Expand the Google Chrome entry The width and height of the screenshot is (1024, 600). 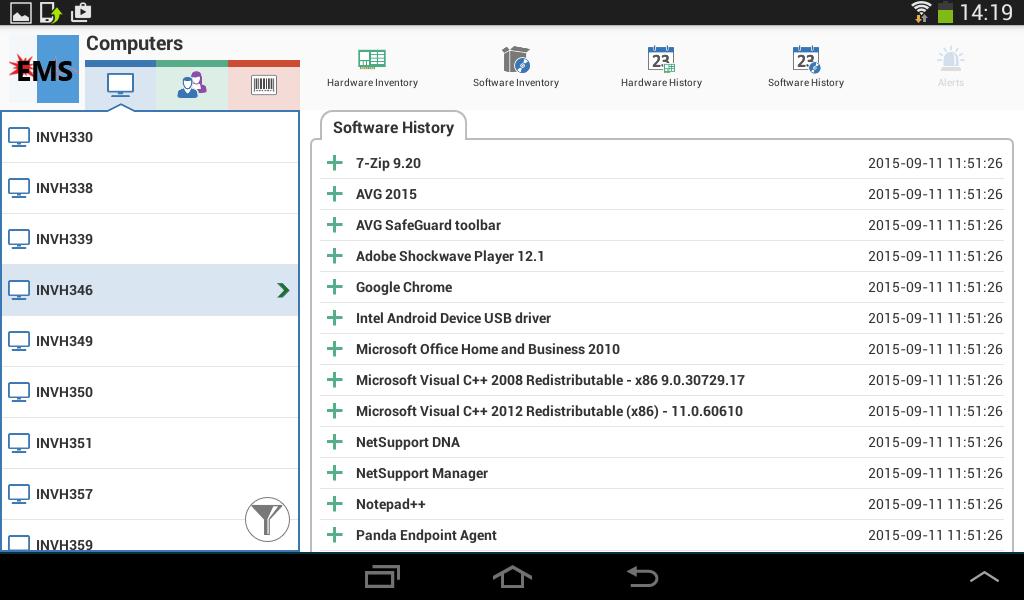(x=334, y=287)
